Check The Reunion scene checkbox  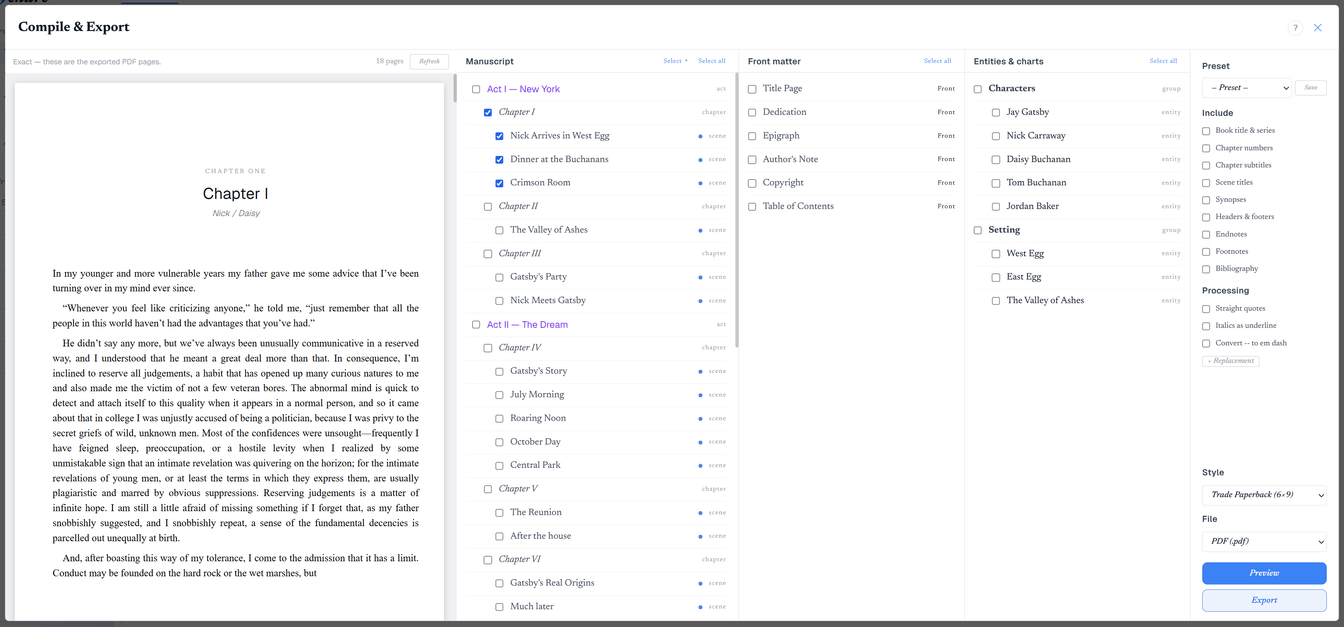(x=499, y=513)
